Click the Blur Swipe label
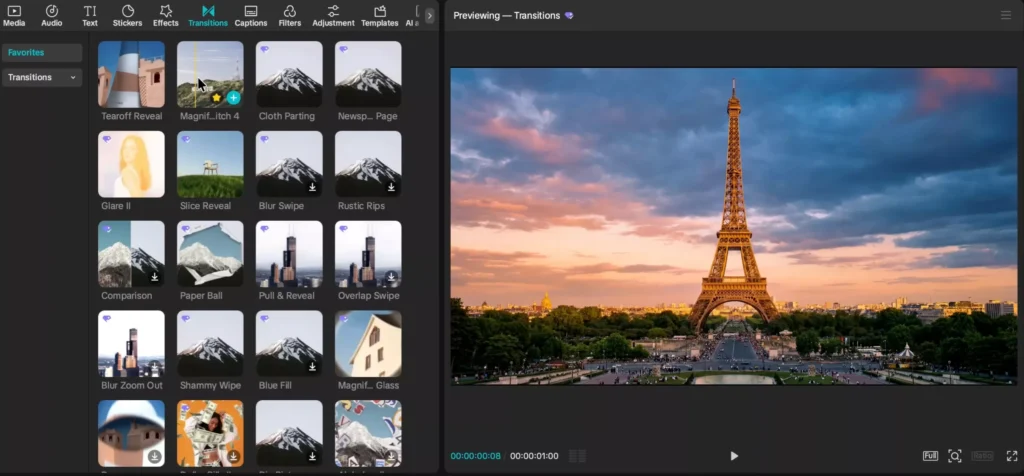The width and height of the screenshot is (1024, 476). 281,206
